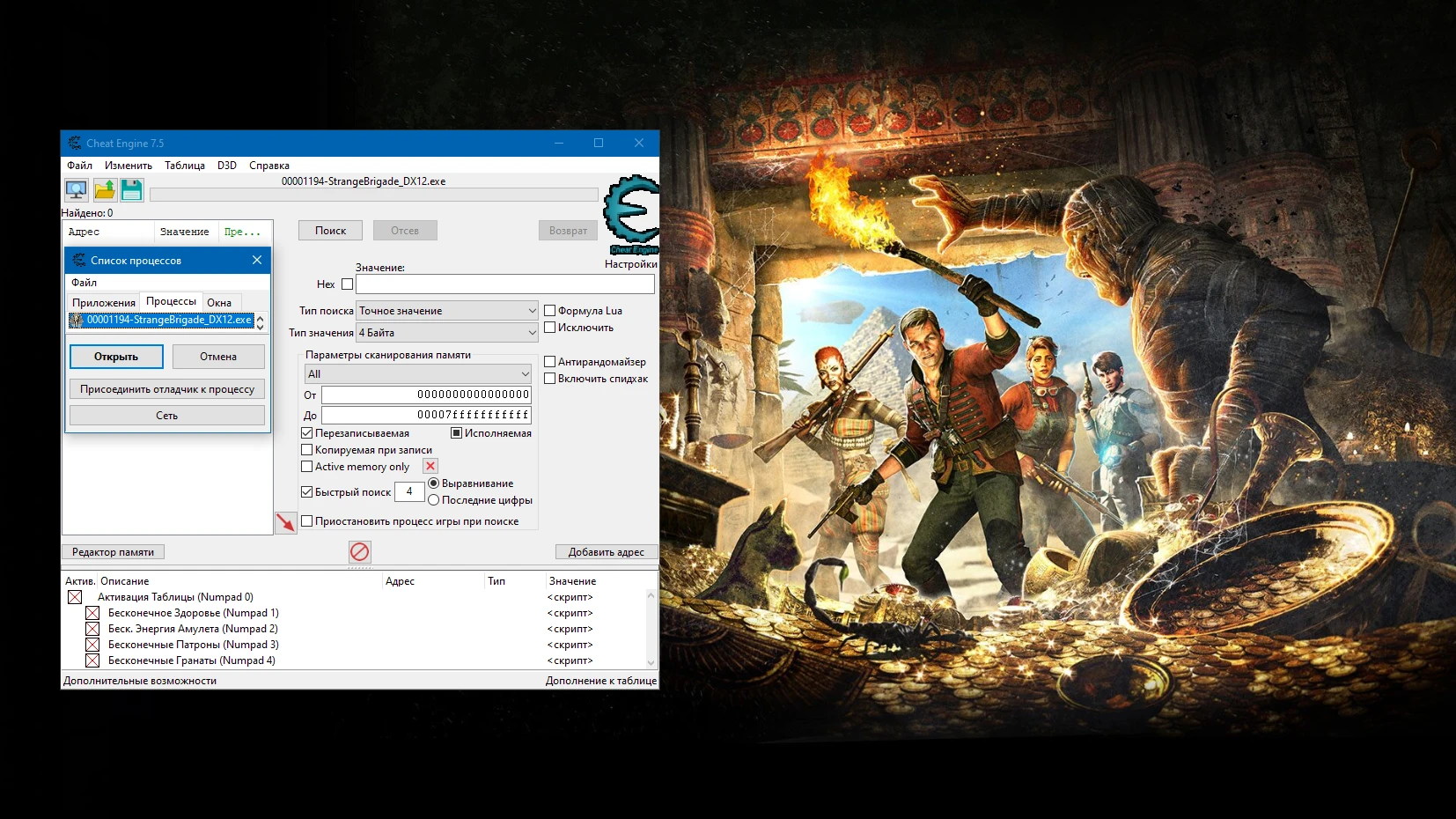Switch to the Приложения tab
This screenshot has width=1456, height=819.
pos(105,301)
